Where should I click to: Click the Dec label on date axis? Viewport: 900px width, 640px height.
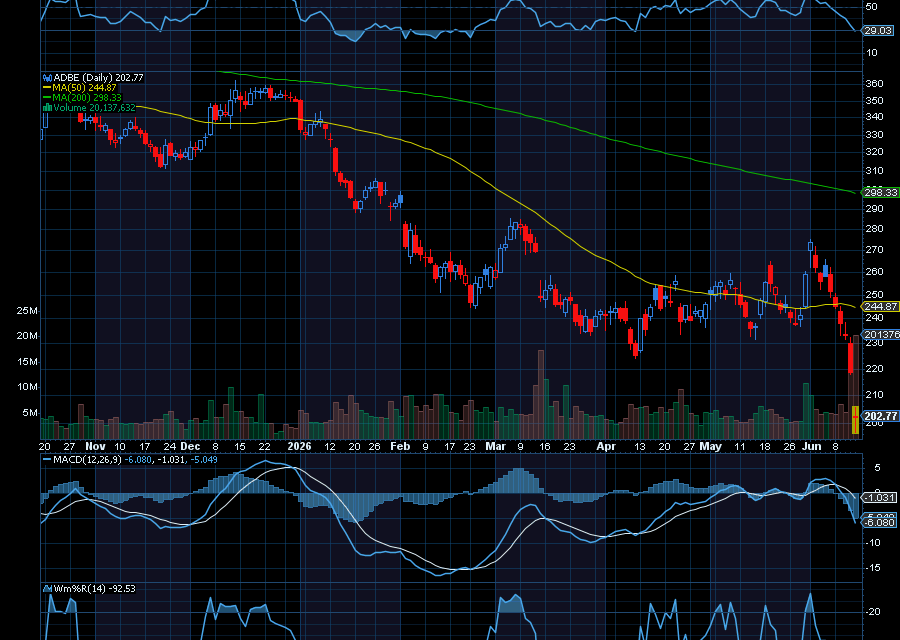pyautogui.click(x=190, y=446)
